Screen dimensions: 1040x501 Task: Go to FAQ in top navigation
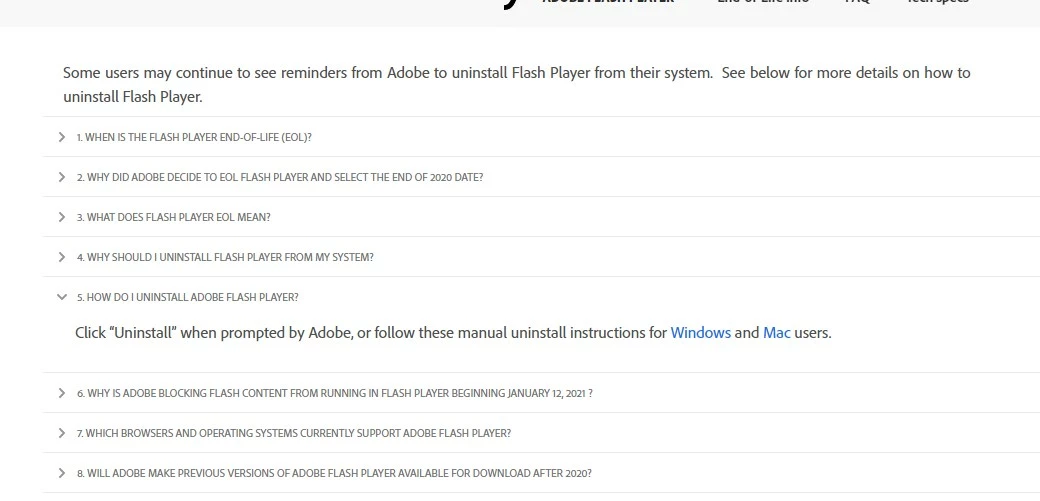857,2
